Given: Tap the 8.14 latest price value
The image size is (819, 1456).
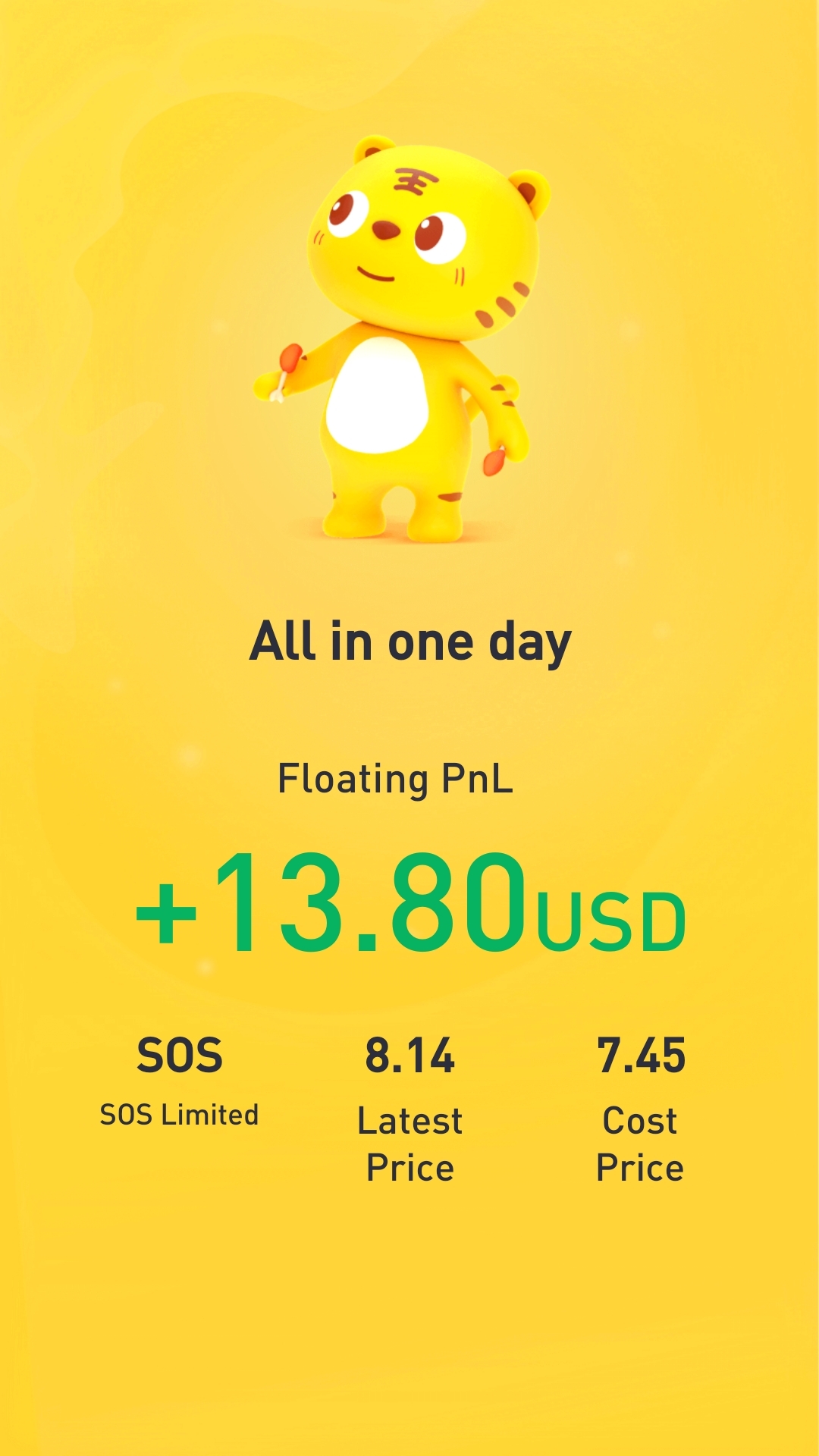Looking at the screenshot, I should 410,1055.
